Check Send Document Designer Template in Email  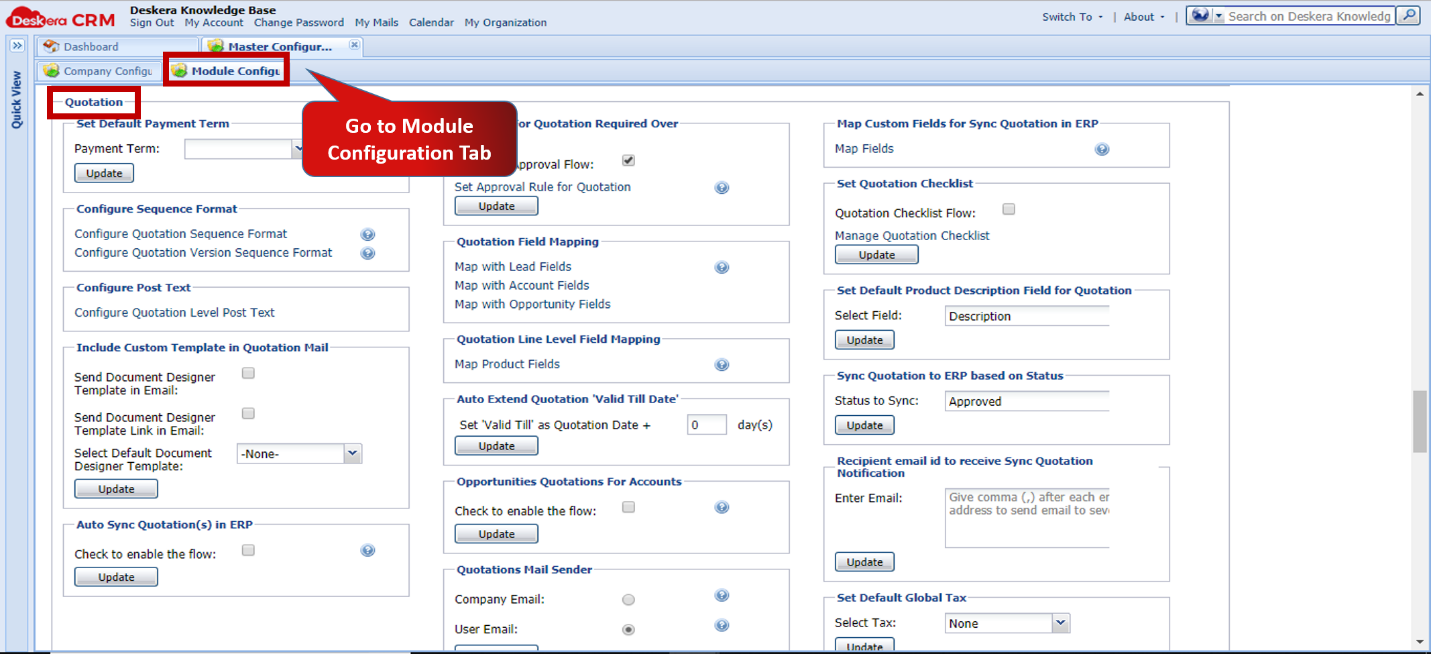click(x=247, y=373)
